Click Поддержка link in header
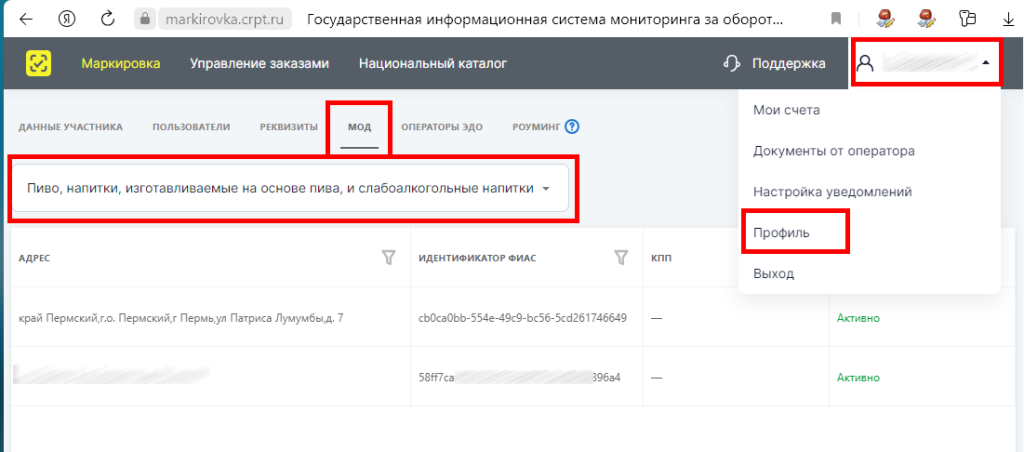1024x452 pixels. click(x=789, y=63)
